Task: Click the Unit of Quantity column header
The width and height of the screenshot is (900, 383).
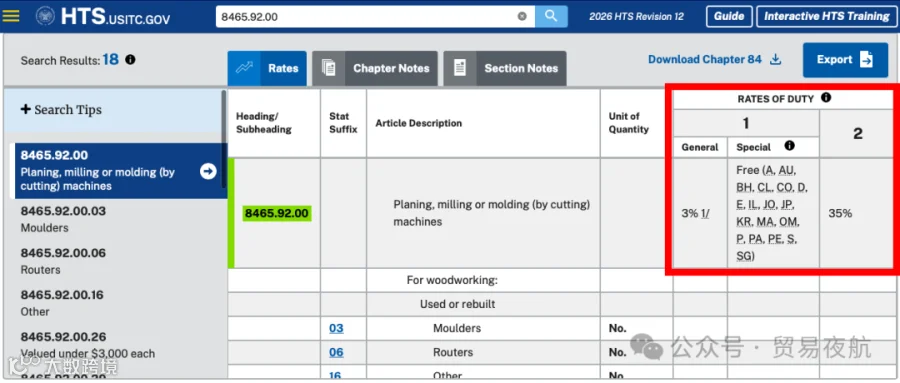Action: point(637,123)
